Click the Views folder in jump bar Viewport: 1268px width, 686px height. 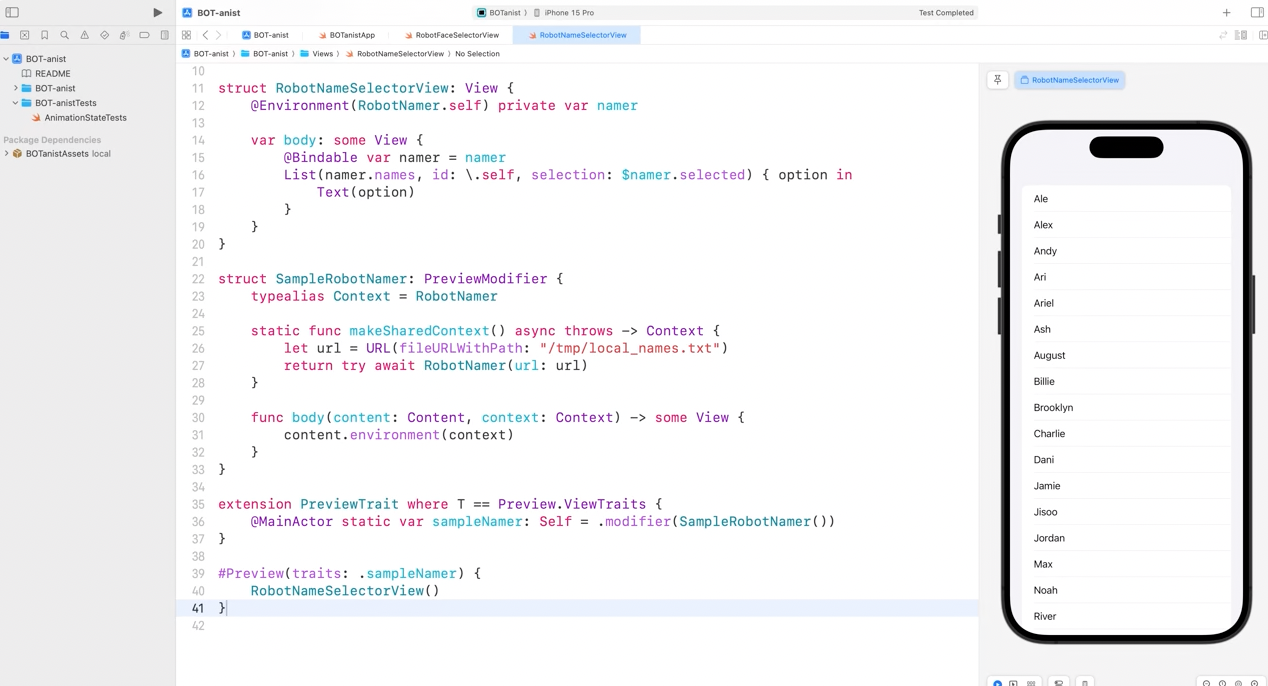[x=317, y=54]
